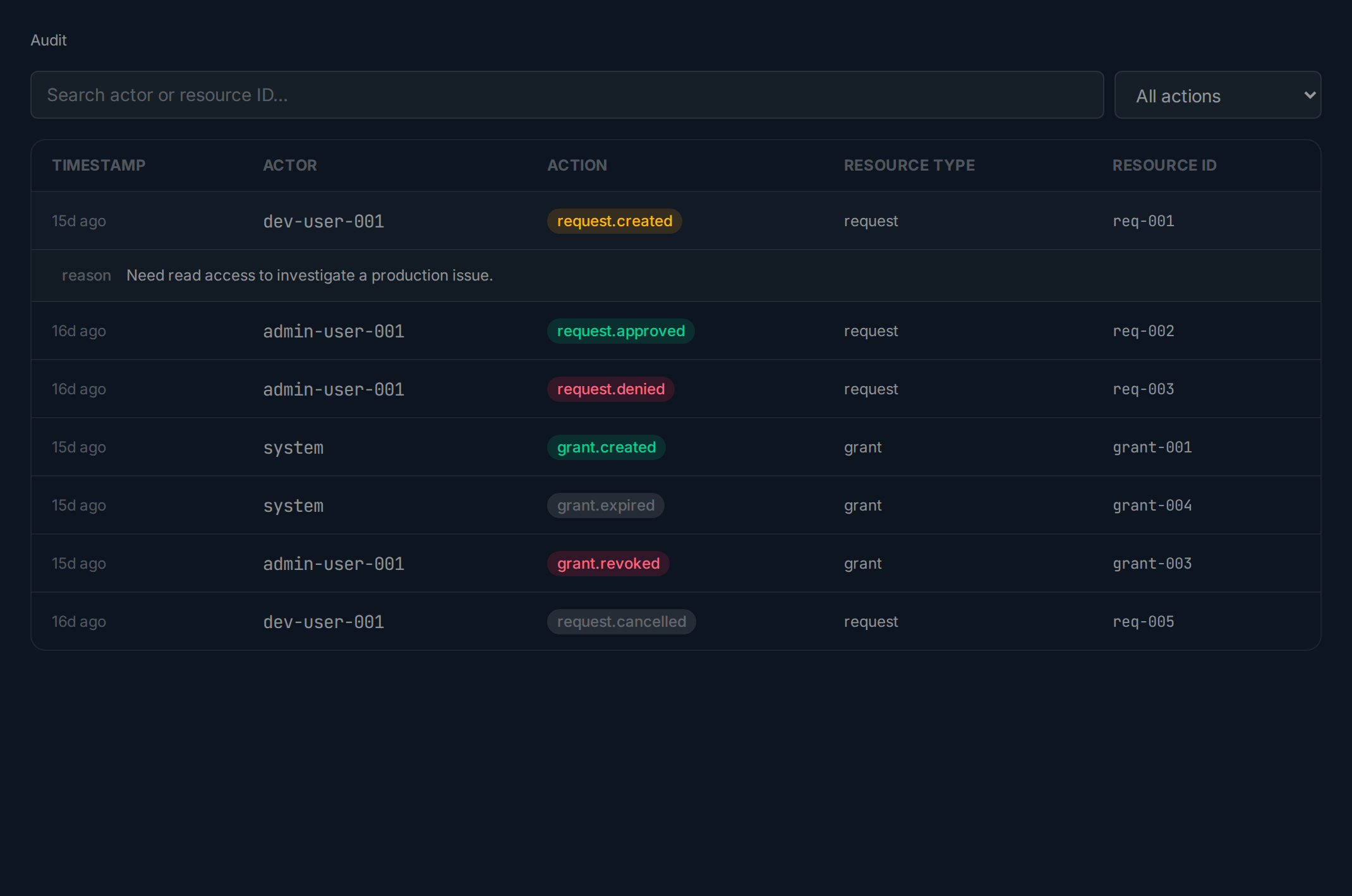Click the 16d ago timestamp of req-003 row
Screen dimensions: 1352x896
[79, 389]
